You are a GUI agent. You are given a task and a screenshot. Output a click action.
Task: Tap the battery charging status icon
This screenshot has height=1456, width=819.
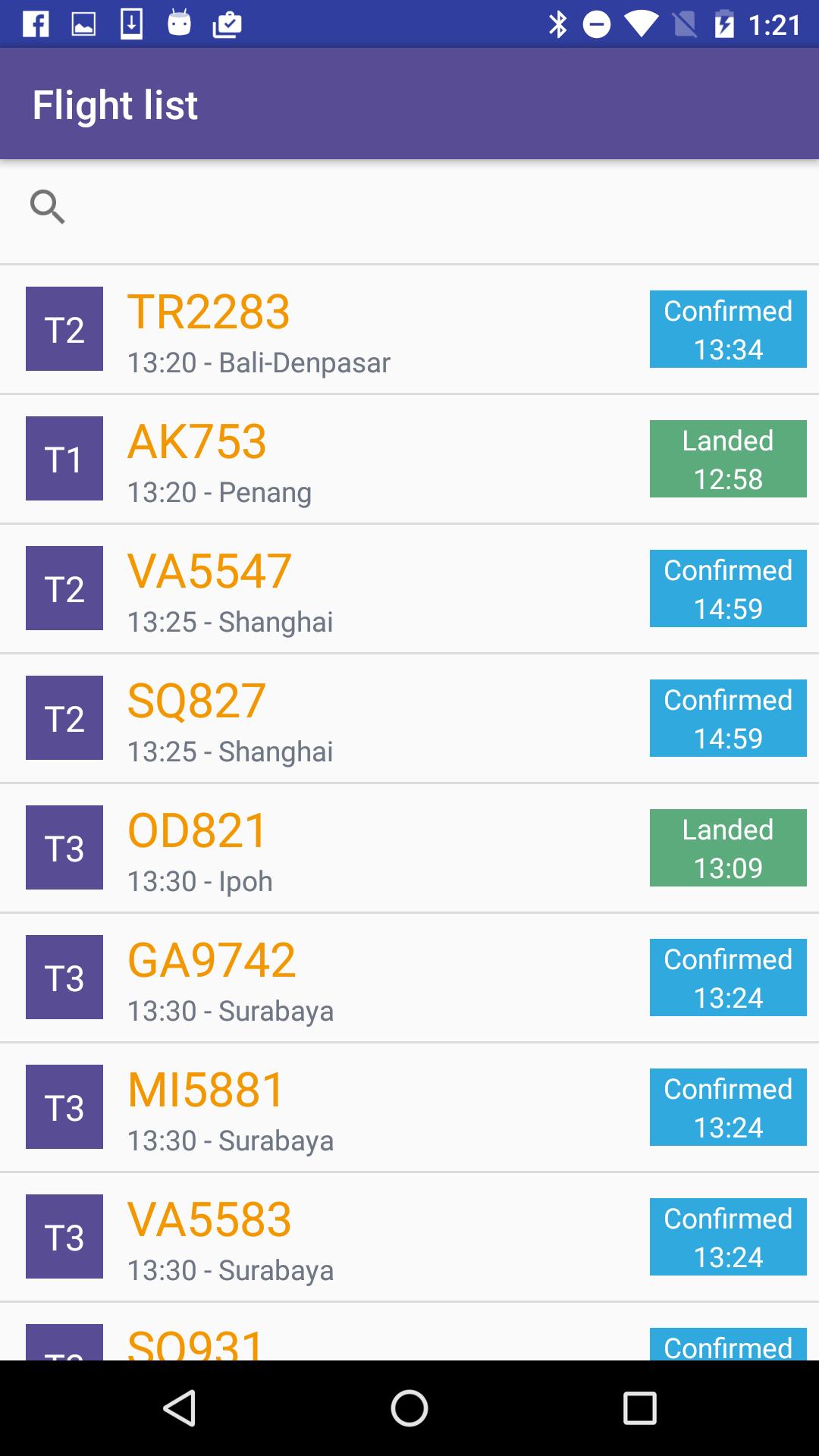coord(724,24)
